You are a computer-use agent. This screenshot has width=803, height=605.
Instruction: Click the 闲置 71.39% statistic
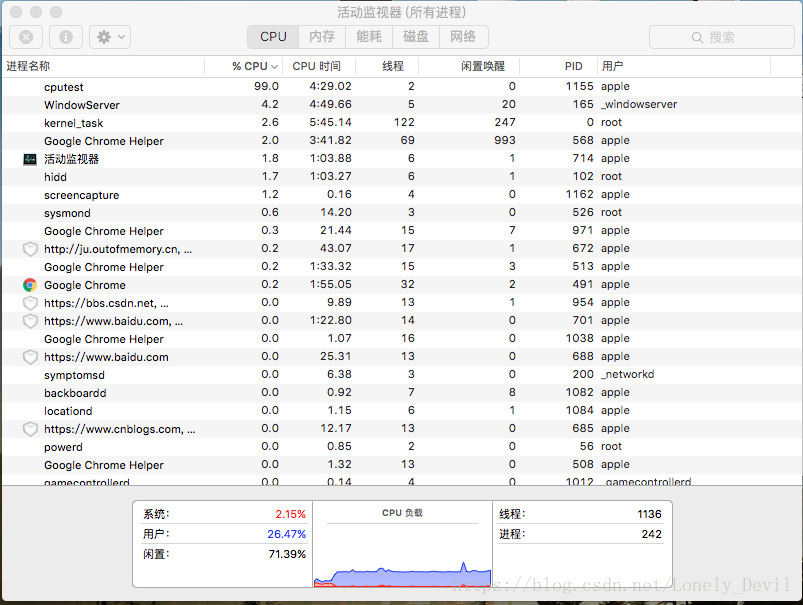click(224, 554)
